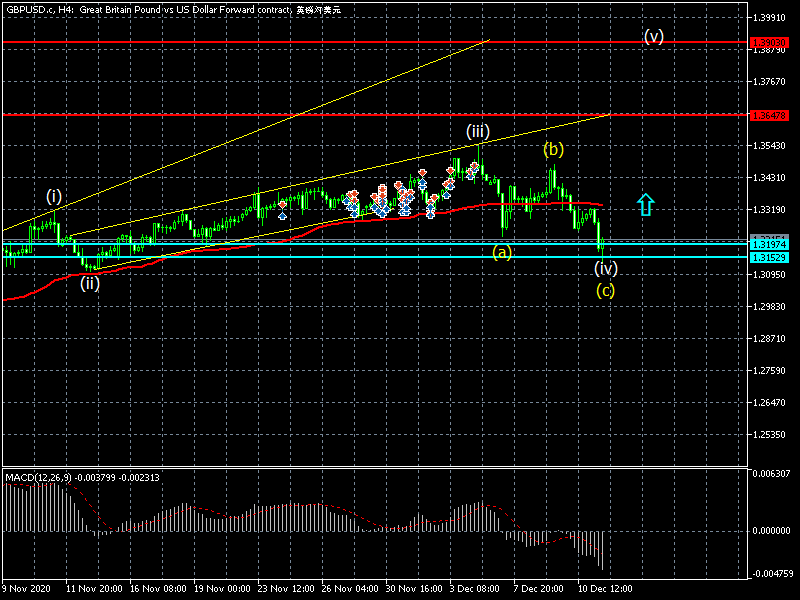Select the yellow (b) wave label
Viewport: 800px width, 600px height.
[x=554, y=149]
